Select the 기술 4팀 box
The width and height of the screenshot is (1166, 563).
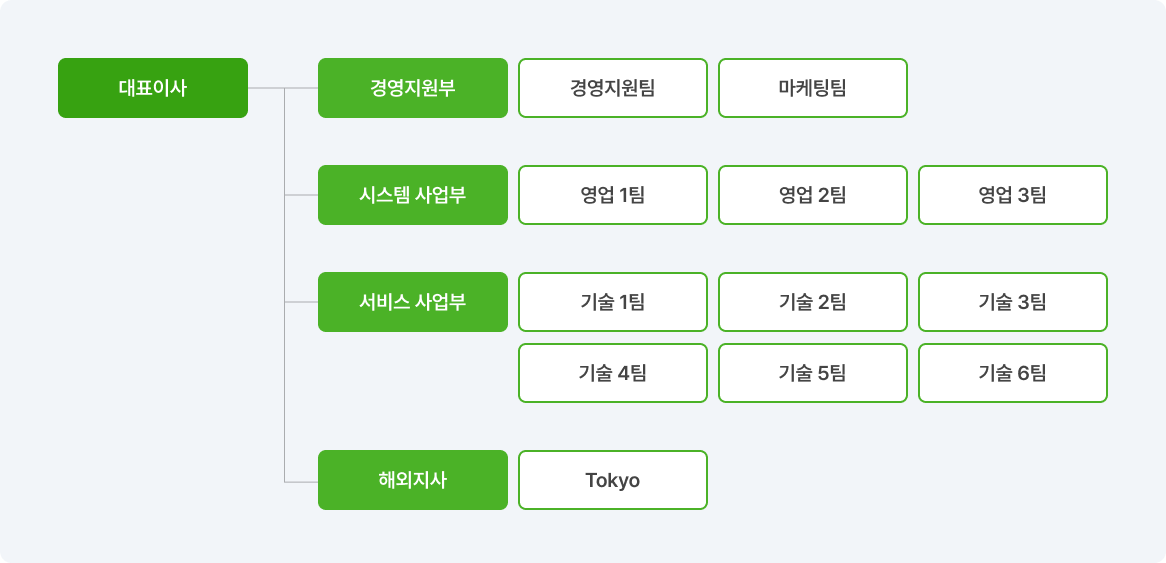coord(613,373)
